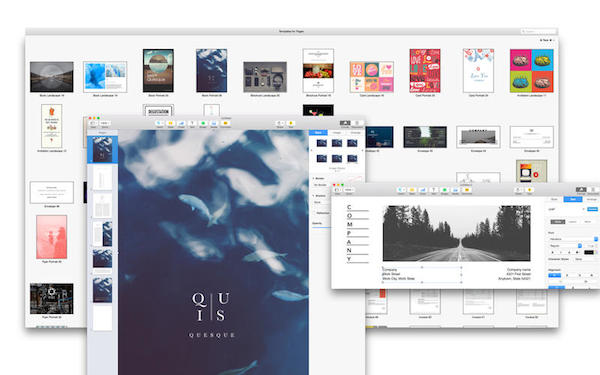This screenshot has width=600, height=375.
Task: Select left text alignment button
Action: (554, 275)
